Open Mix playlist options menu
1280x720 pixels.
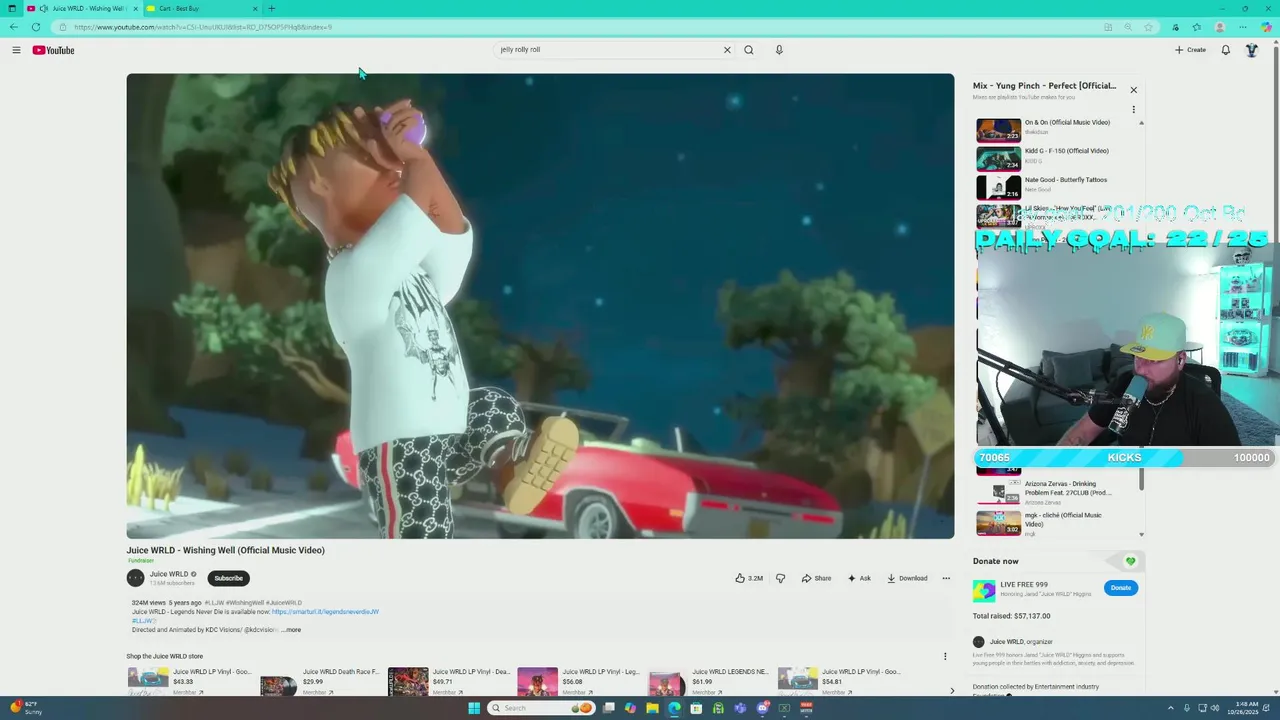click(1133, 110)
